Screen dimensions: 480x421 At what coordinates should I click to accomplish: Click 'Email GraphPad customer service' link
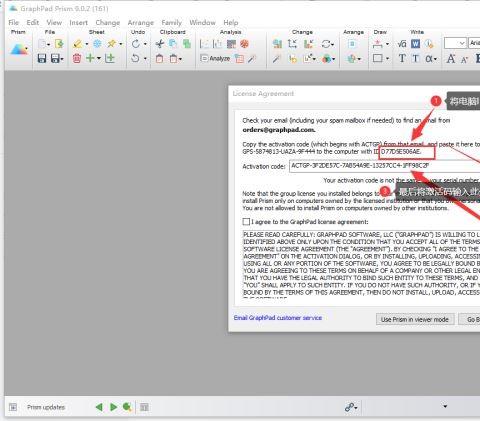tap(278, 318)
